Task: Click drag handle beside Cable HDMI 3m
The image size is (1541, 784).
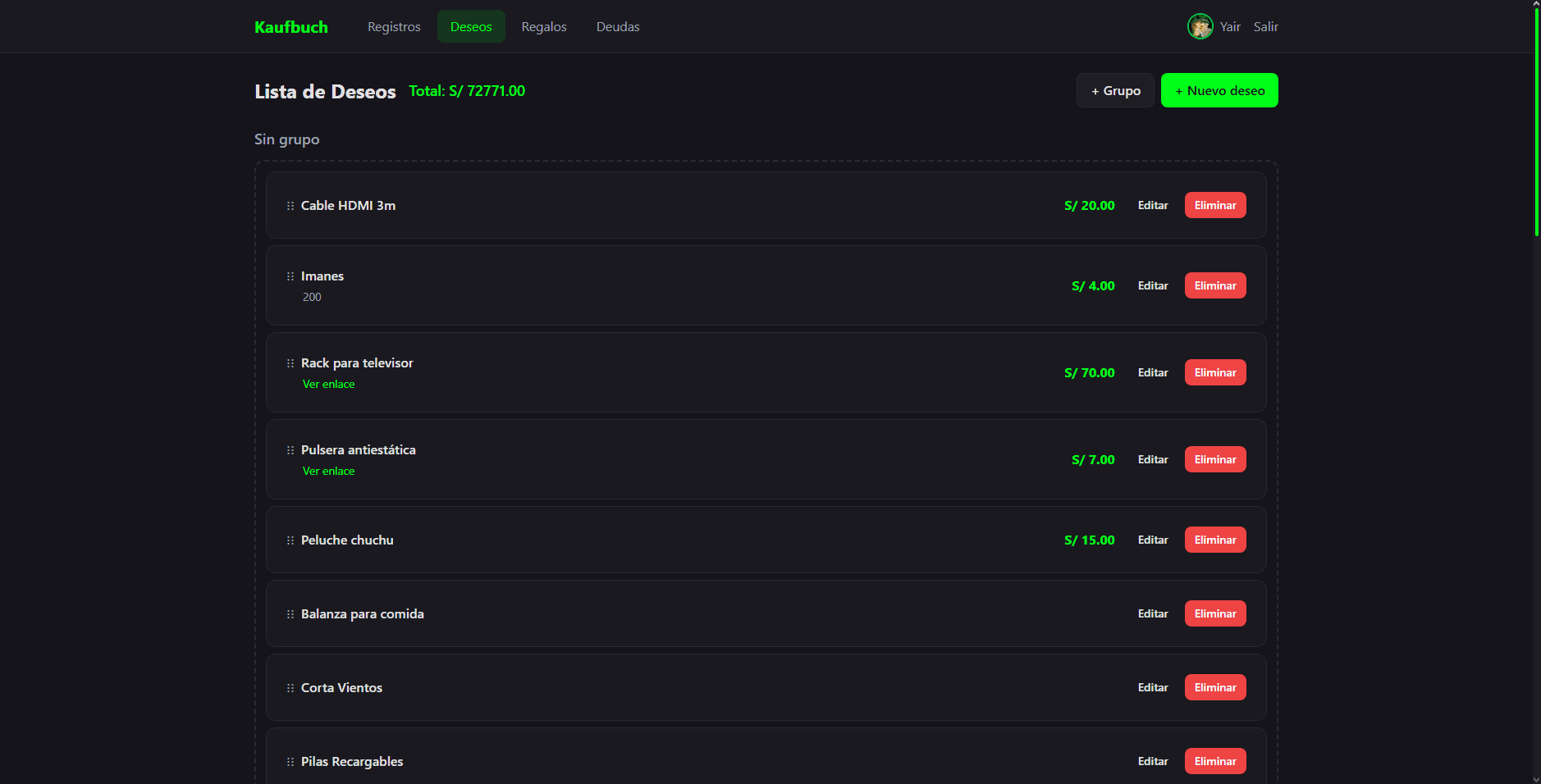Action: (290, 206)
